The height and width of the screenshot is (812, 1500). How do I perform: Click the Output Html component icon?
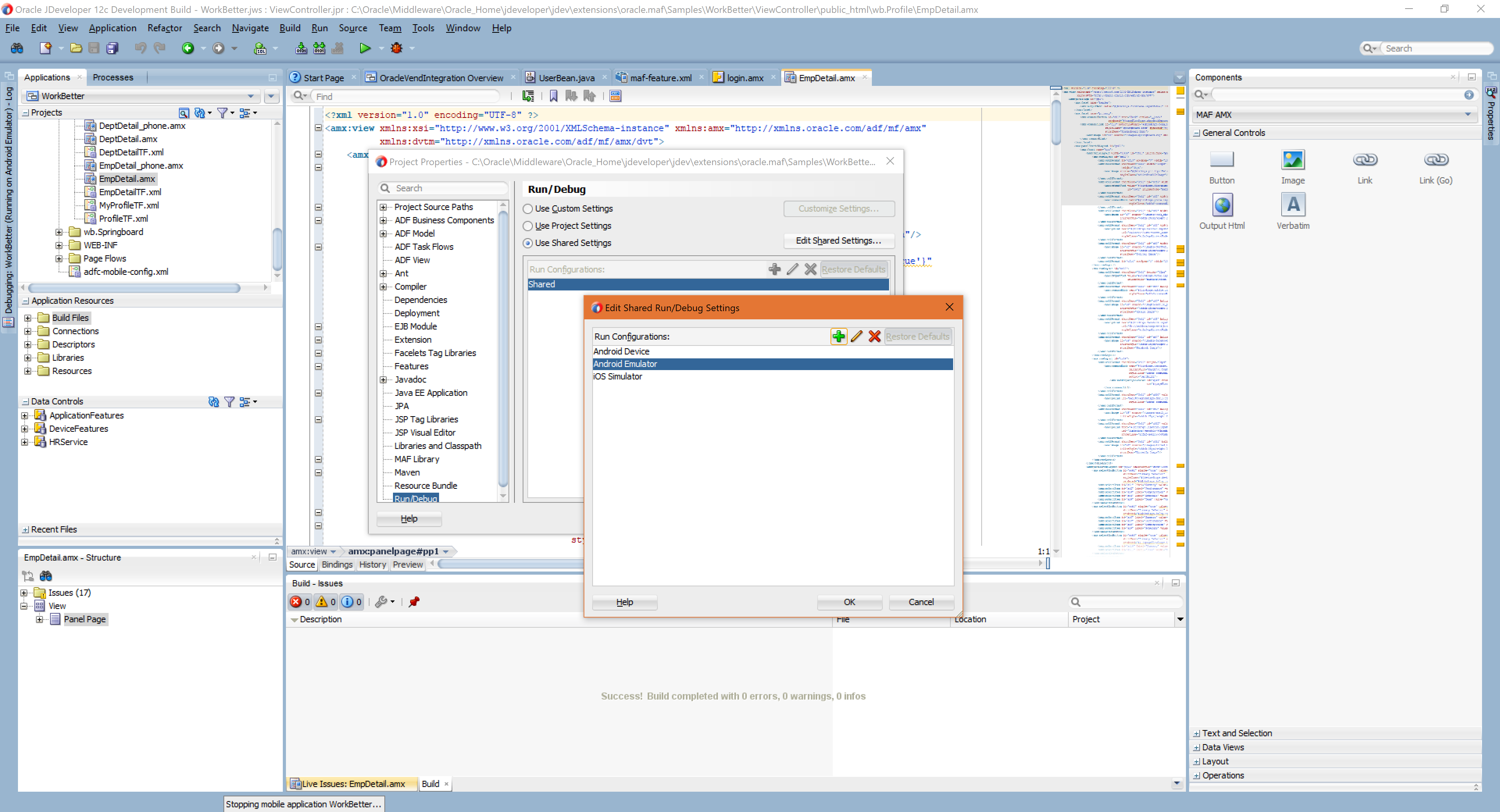1221,205
